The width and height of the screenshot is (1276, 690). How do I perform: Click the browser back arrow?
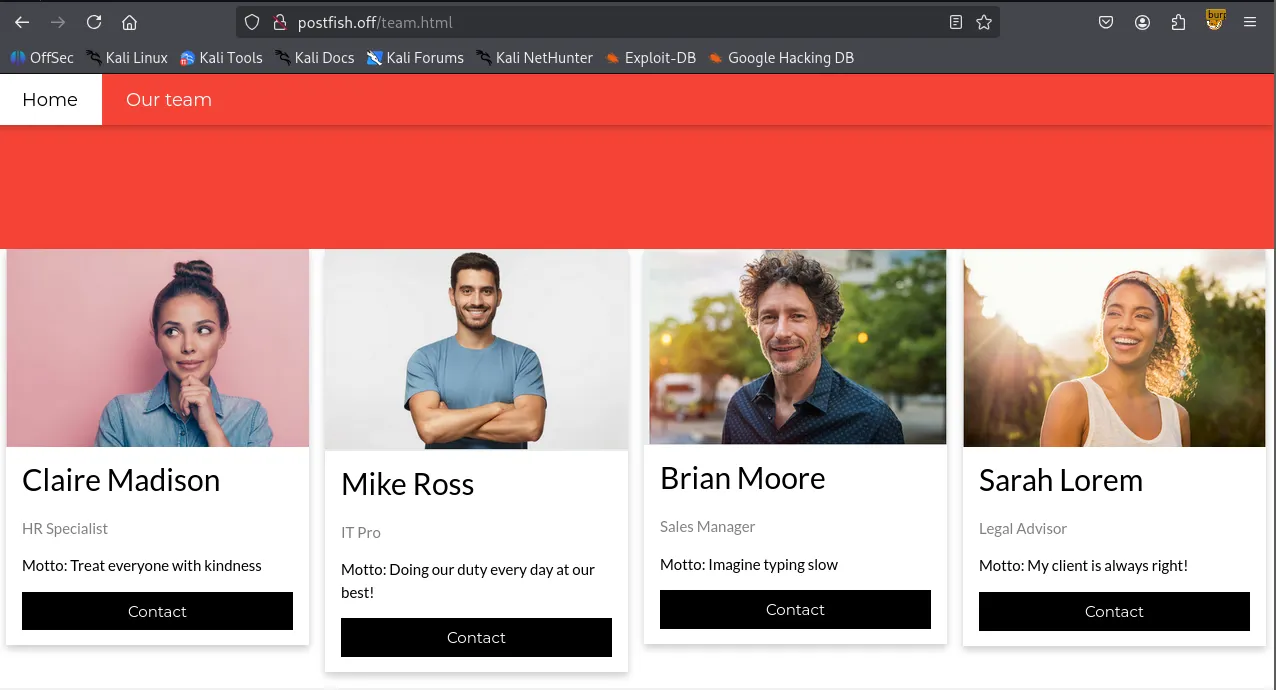[22, 22]
